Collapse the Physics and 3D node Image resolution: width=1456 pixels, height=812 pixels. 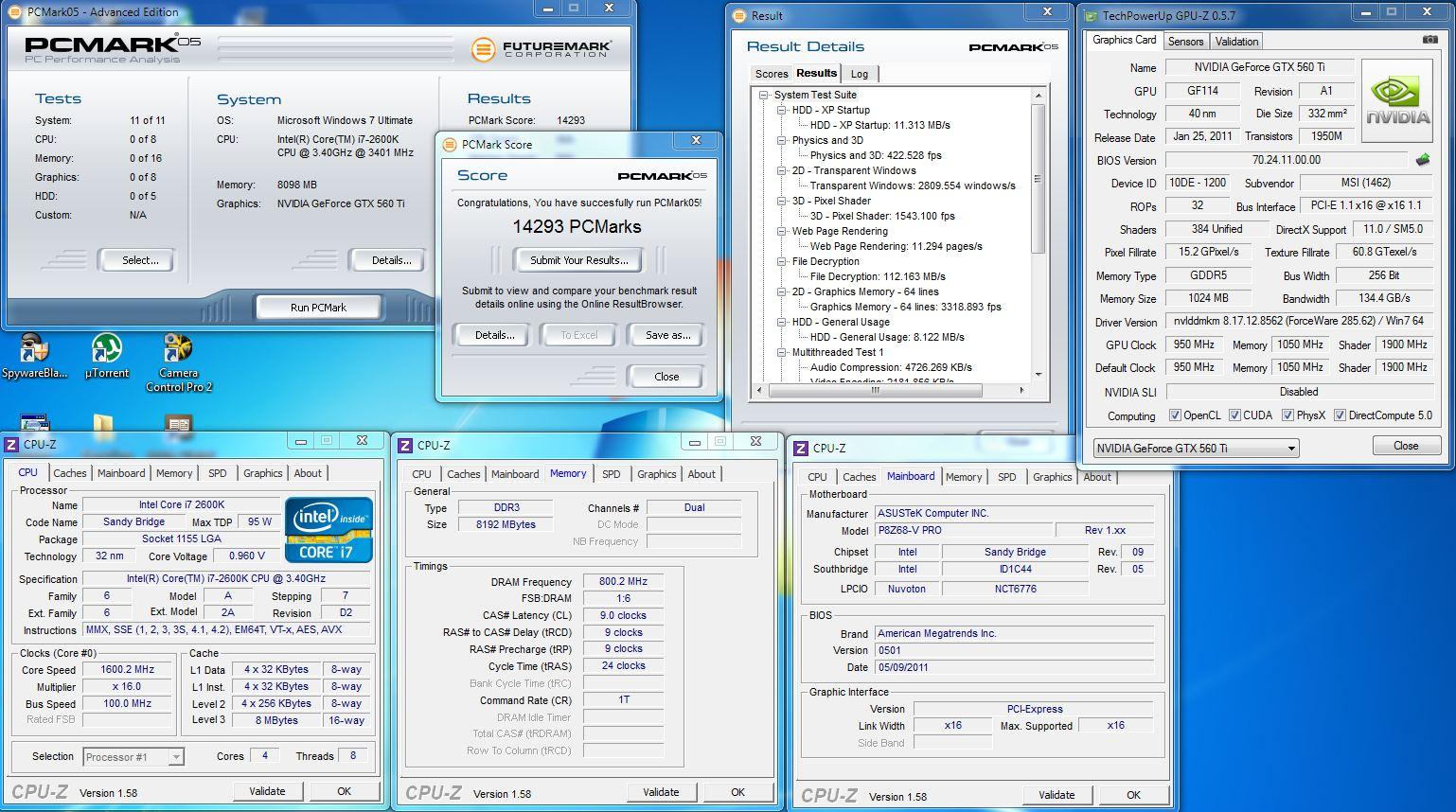coord(782,140)
